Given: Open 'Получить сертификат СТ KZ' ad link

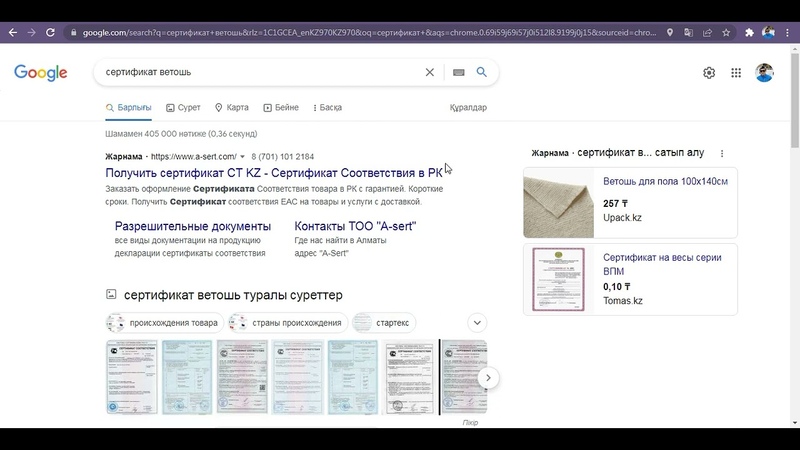Looking at the screenshot, I should tap(273, 173).
